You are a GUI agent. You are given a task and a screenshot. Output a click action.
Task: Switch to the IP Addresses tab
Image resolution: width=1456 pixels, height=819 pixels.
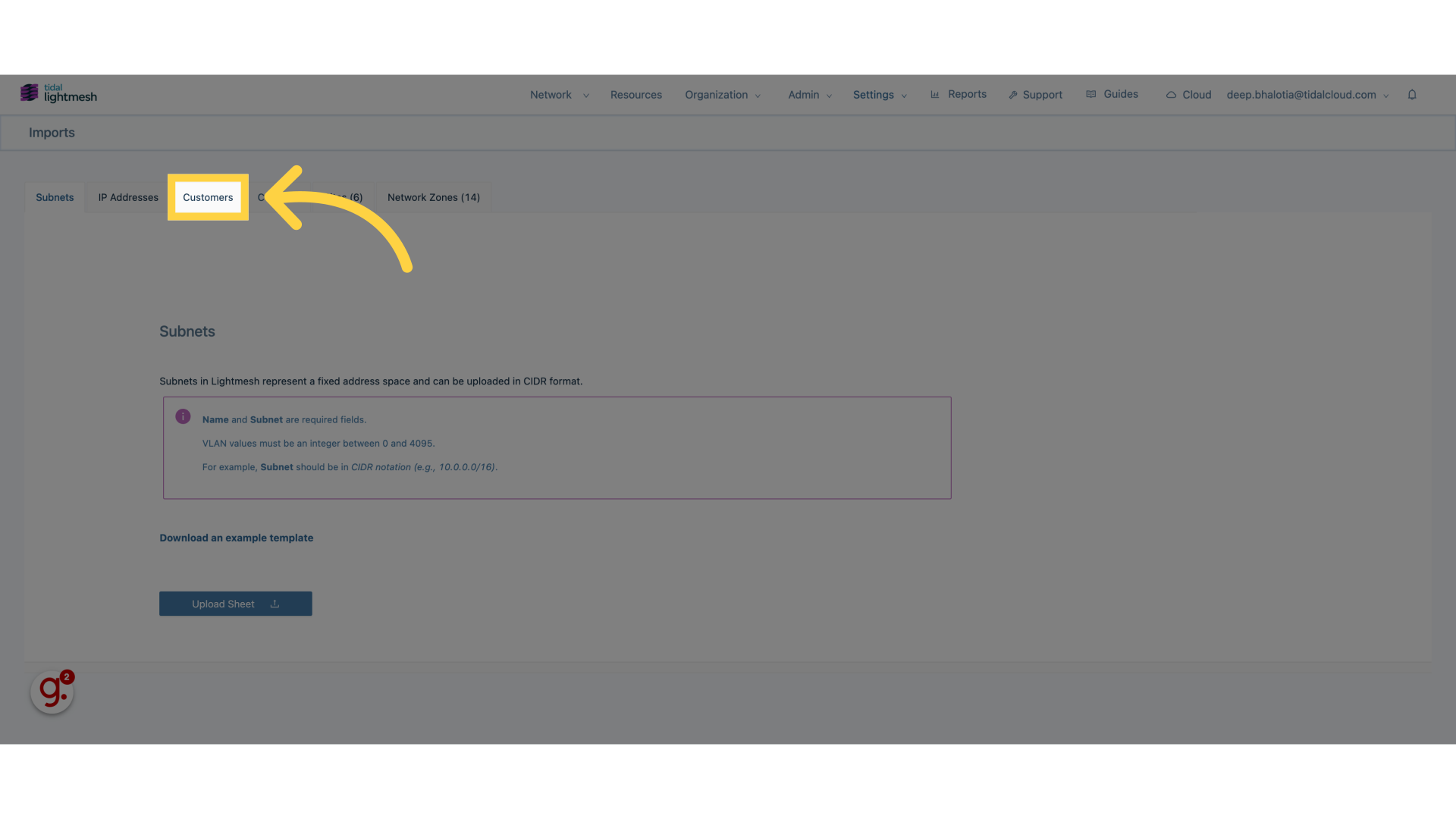[127, 197]
